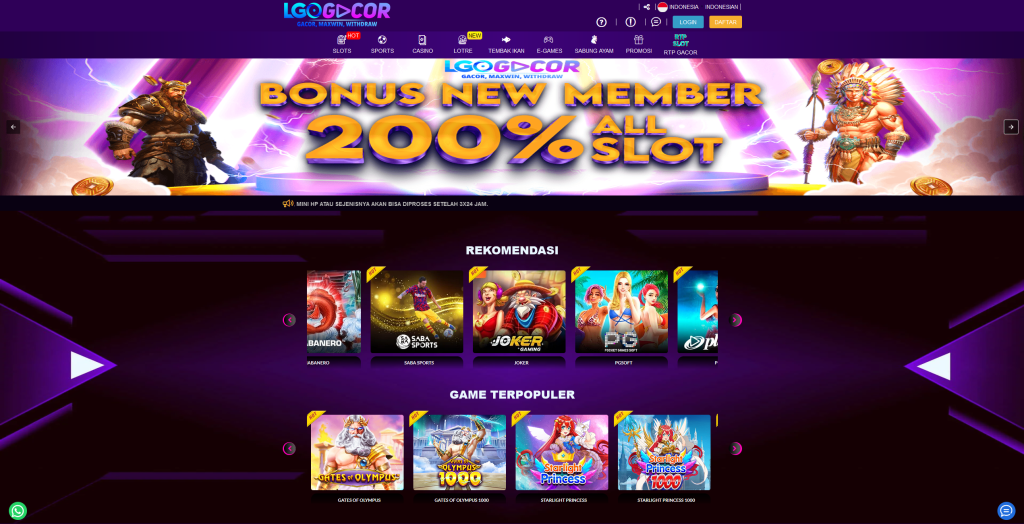Select the Sports soccer ball icon
This screenshot has width=1024, height=524.
click(x=382, y=40)
